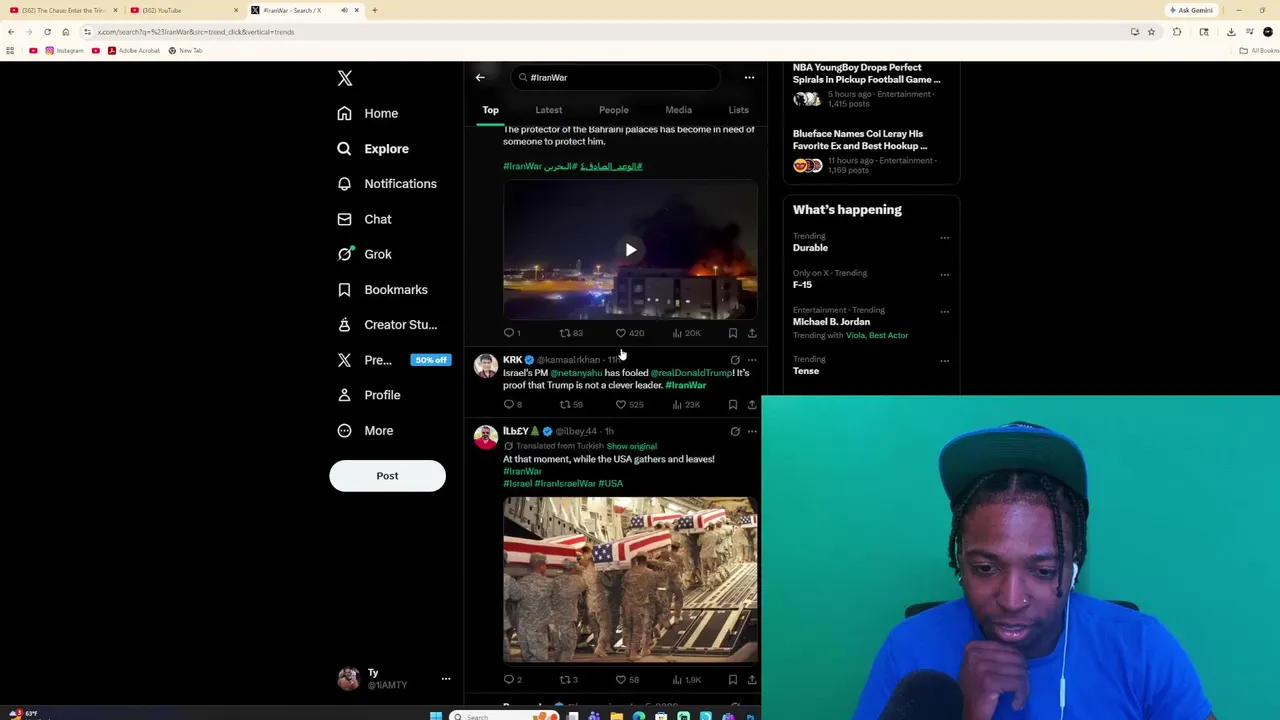The image size is (1280, 720).
Task: Open the Explore page
Action: click(x=373, y=149)
